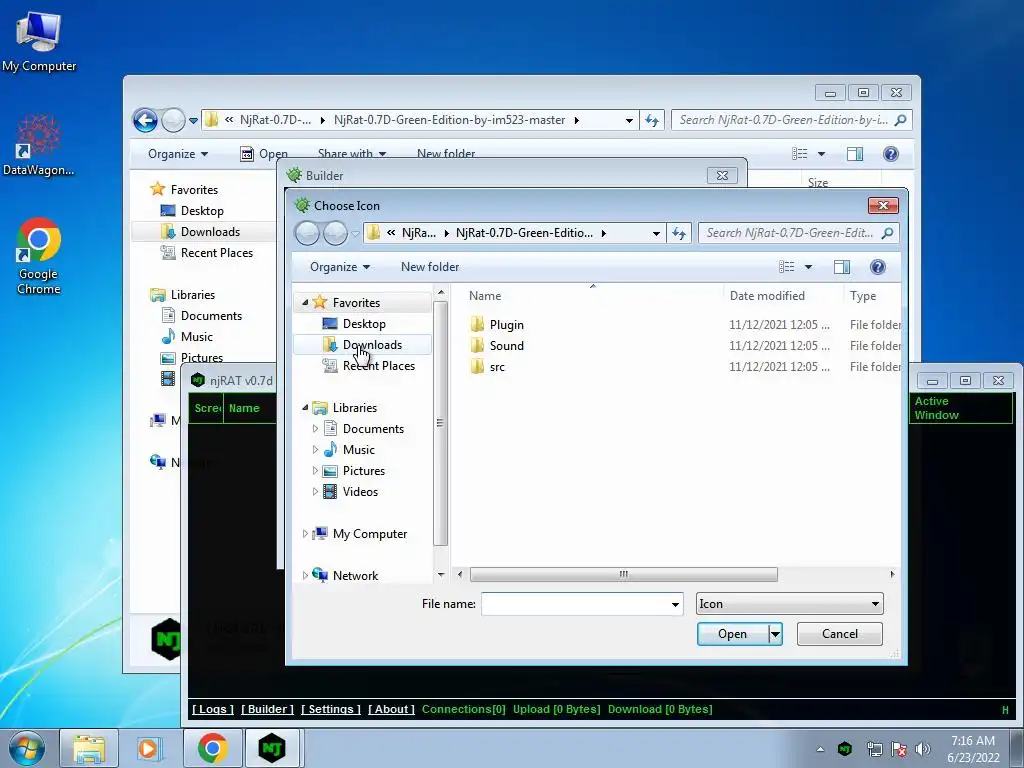Select the src folder
This screenshot has height=768, width=1024.
click(x=497, y=367)
